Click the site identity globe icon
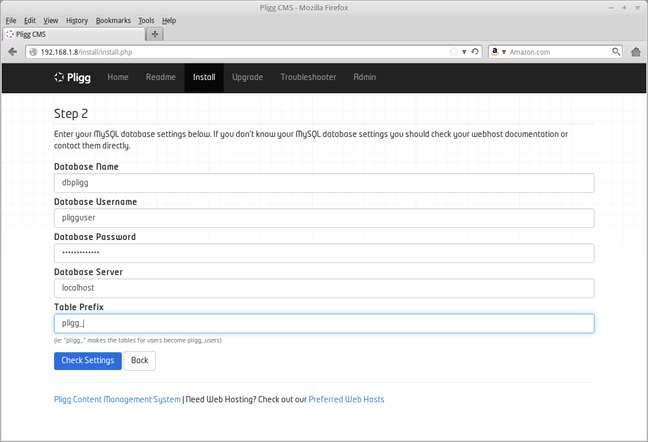Screen dimensions: 648x442 pos(33,52)
